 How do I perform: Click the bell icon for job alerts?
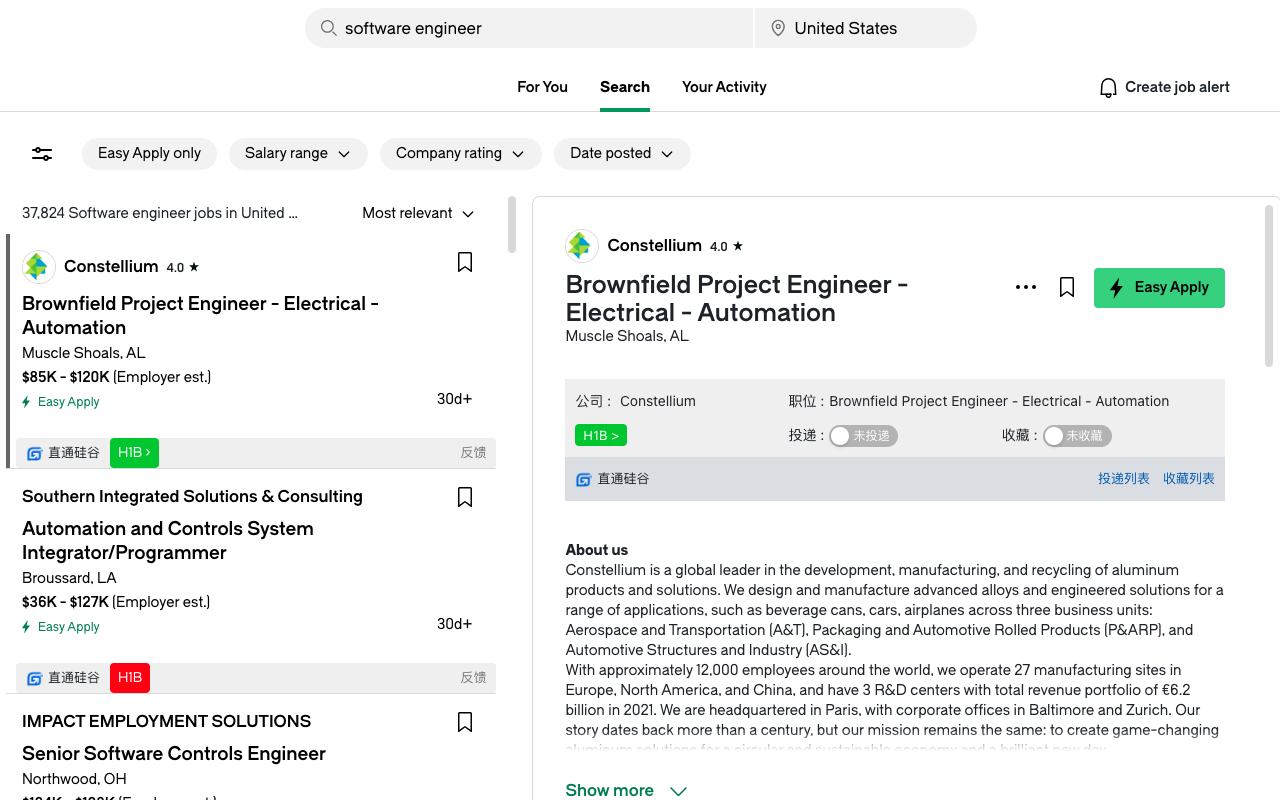tap(1108, 88)
